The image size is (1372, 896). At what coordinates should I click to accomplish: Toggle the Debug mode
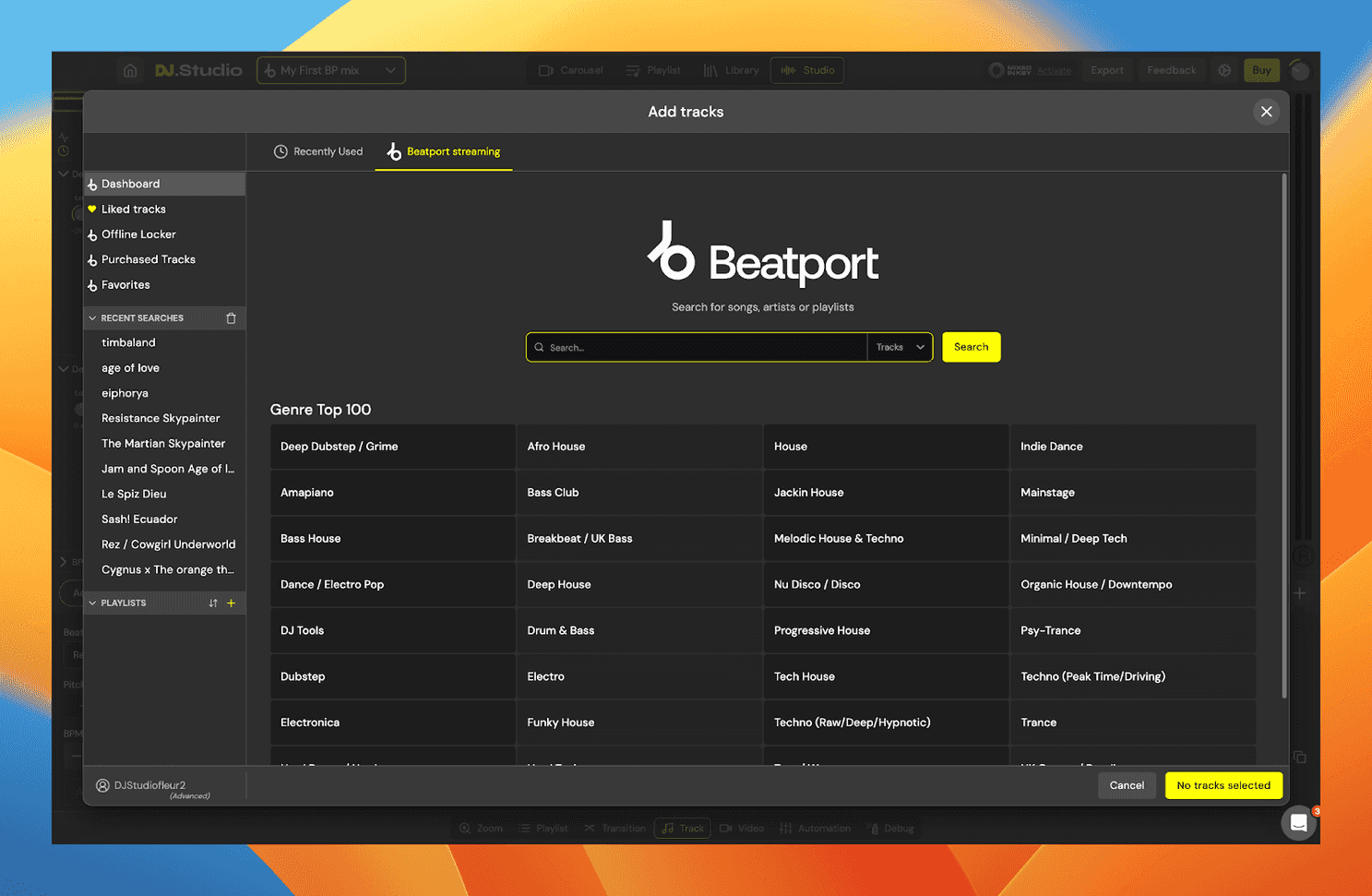coord(891,828)
